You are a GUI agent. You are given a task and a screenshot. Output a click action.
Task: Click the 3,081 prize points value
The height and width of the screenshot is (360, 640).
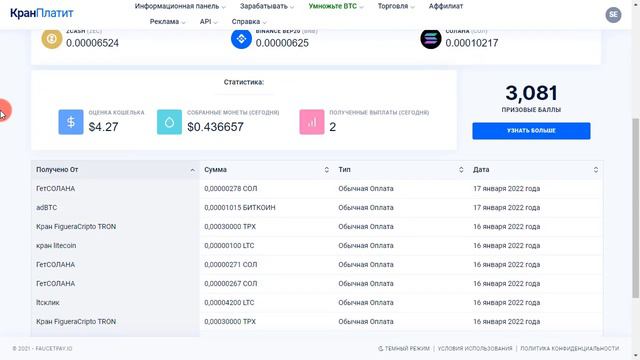(x=531, y=93)
